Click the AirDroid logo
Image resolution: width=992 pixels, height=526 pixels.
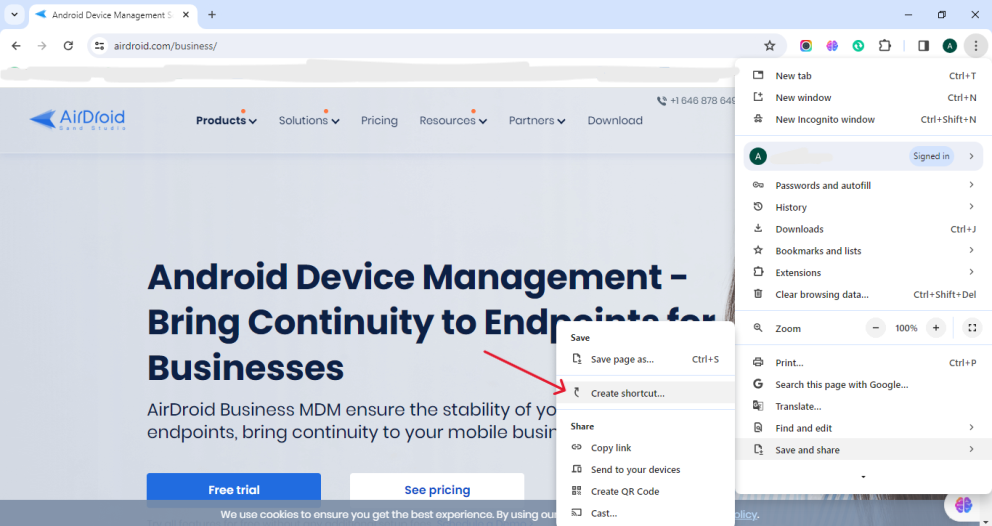(x=77, y=120)
